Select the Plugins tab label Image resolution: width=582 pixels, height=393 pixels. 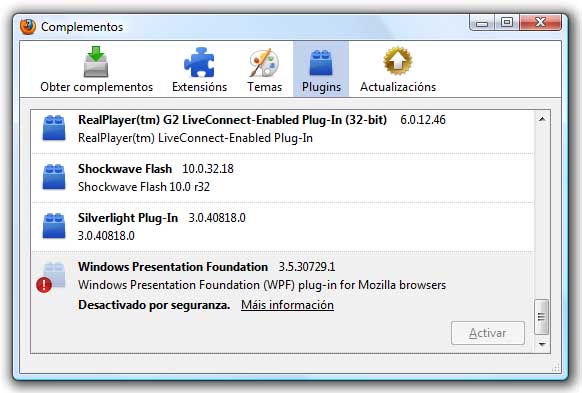(321, 87)
